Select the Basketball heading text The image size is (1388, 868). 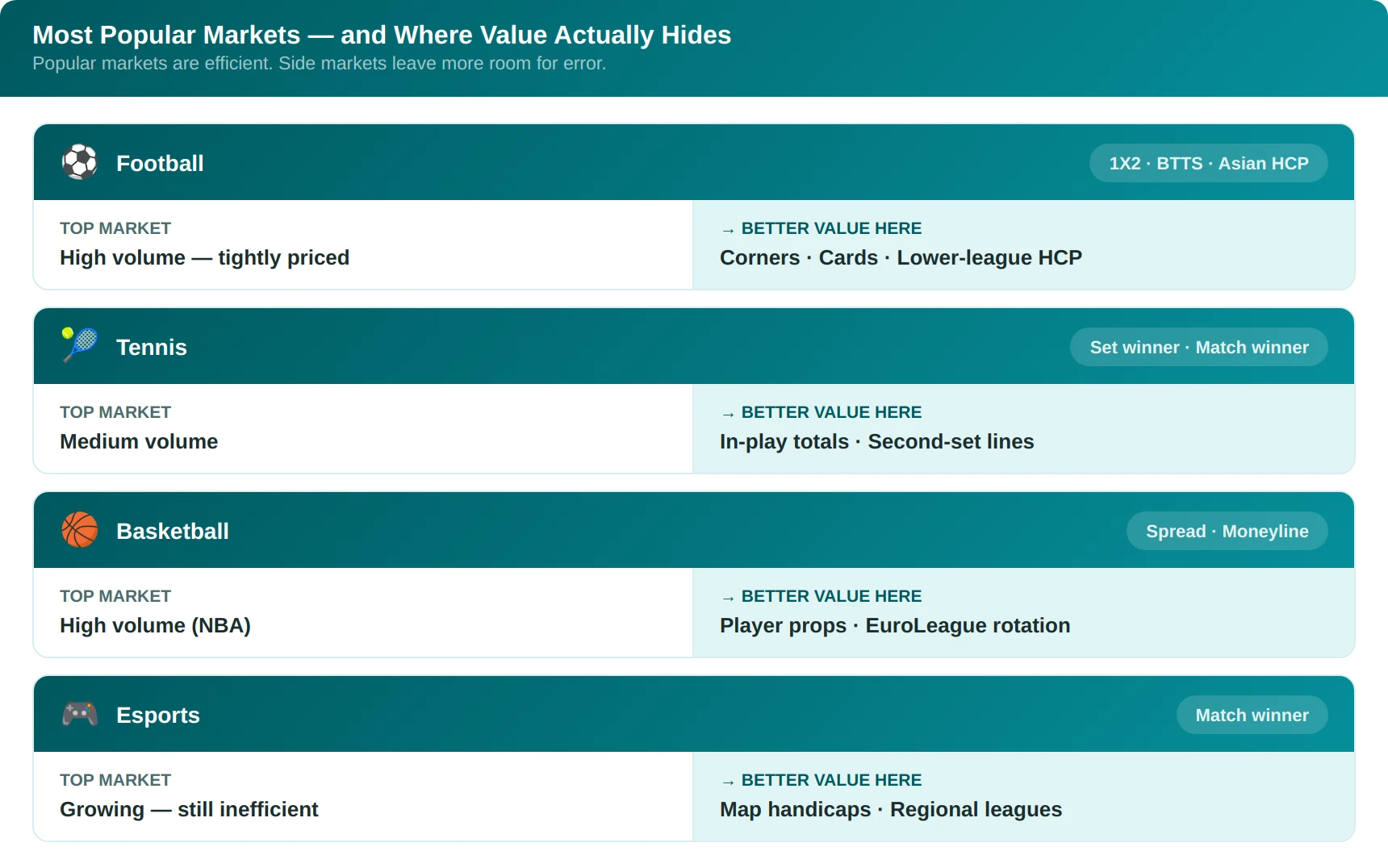click(173, 531)
